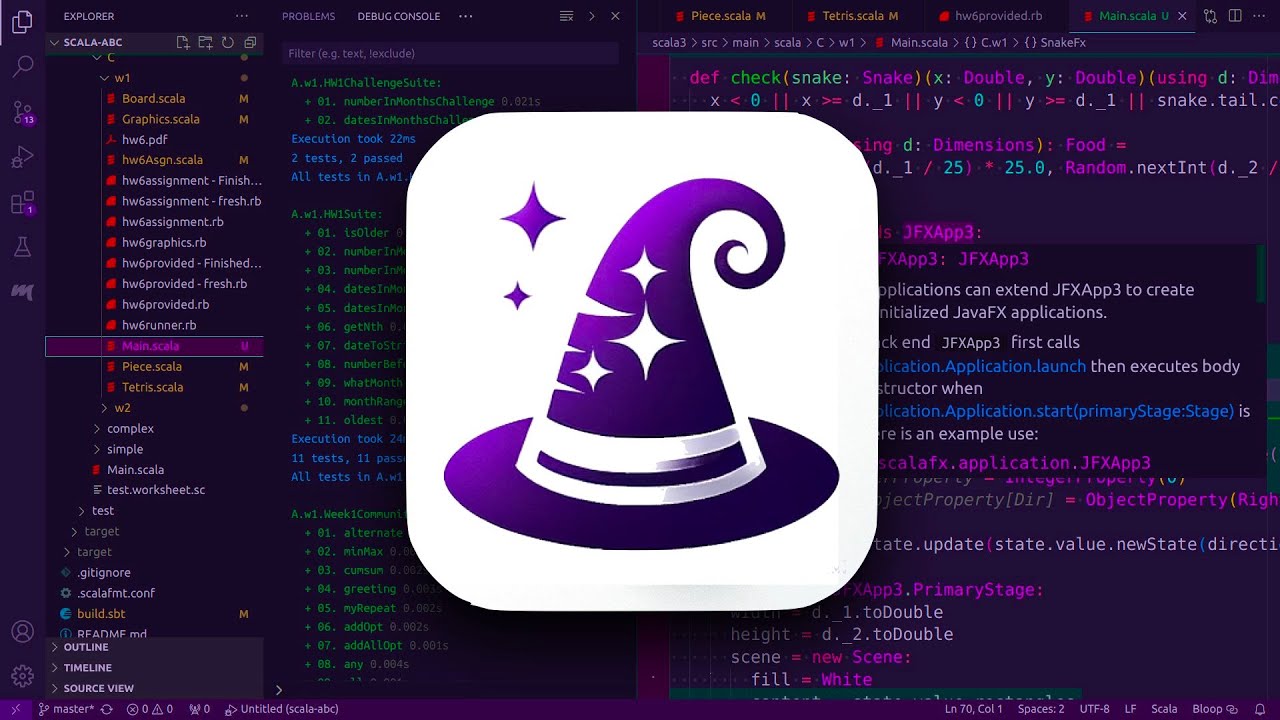The height and width of the screenshot is (720, 1280).
Task: Open errors and warnings count in status bar
Action: [x=149, y=709]
